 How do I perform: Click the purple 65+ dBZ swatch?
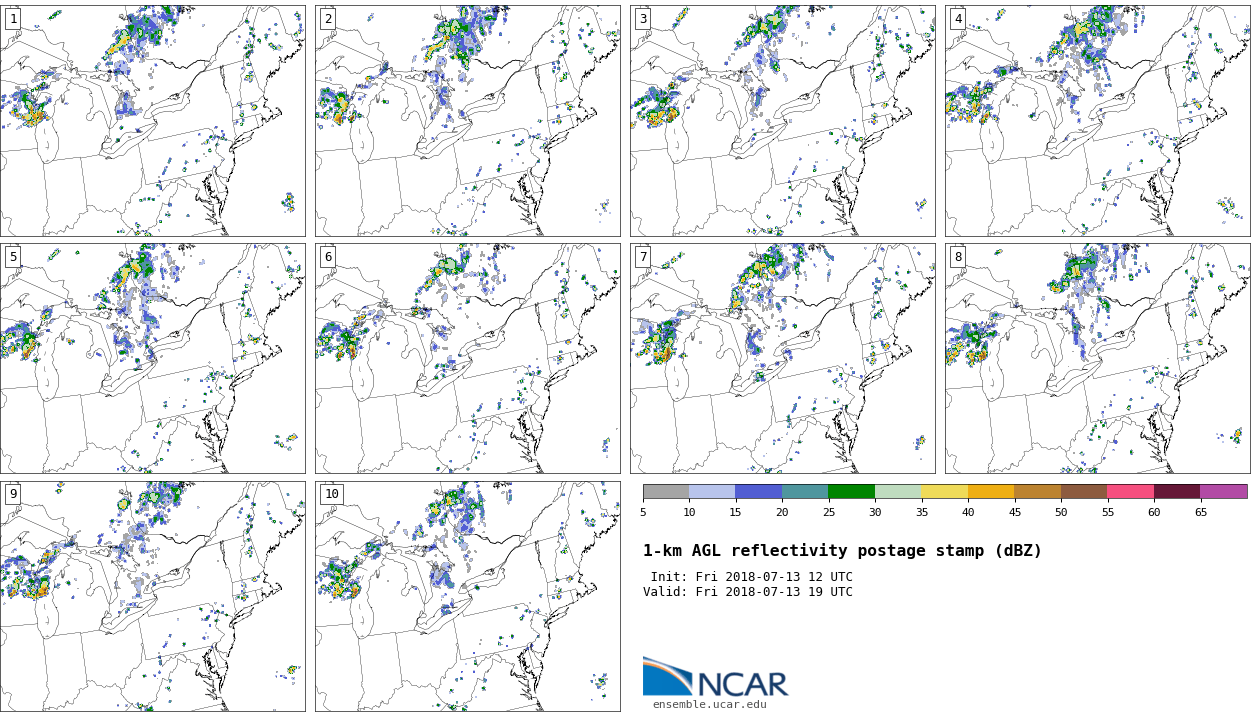pyautogui.click(x=1224, y=491)
